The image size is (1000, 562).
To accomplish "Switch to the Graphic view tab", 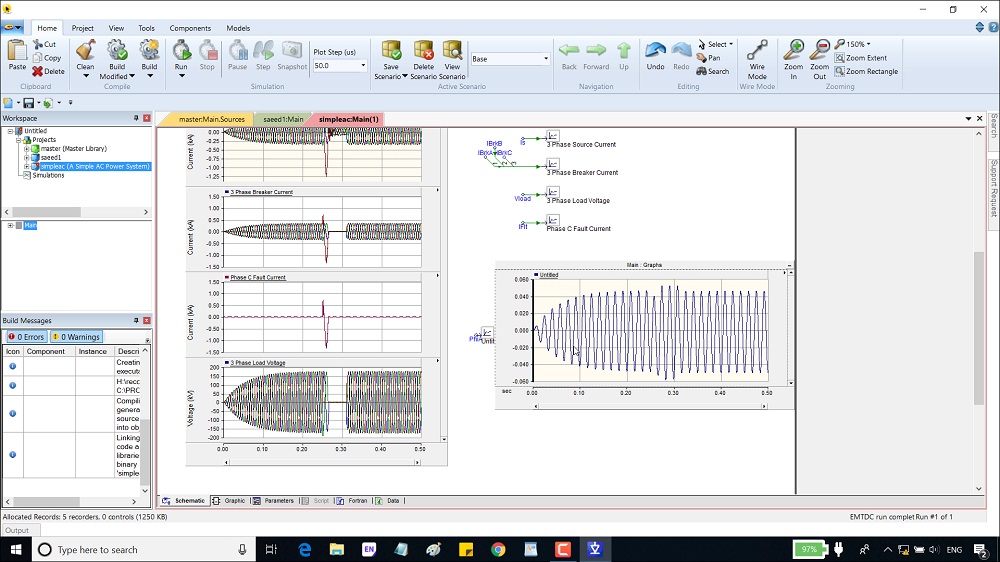I will coord(229,501).
